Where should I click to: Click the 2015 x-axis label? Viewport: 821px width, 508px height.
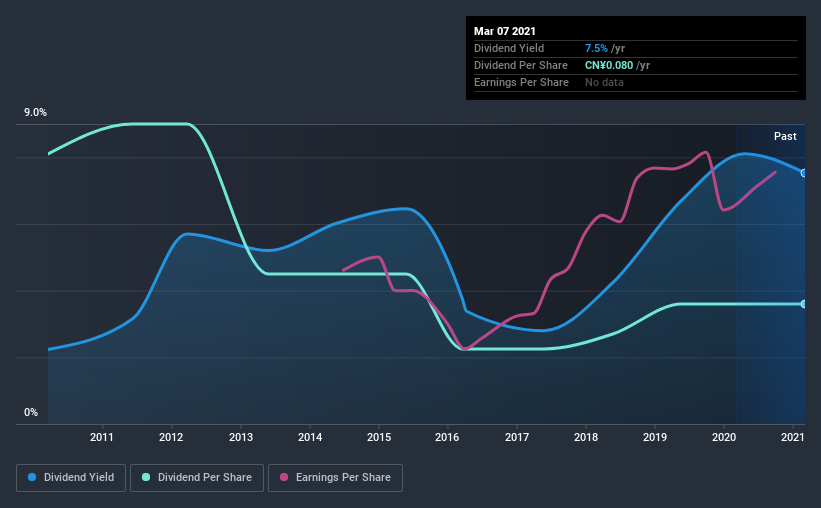point(379,437)
